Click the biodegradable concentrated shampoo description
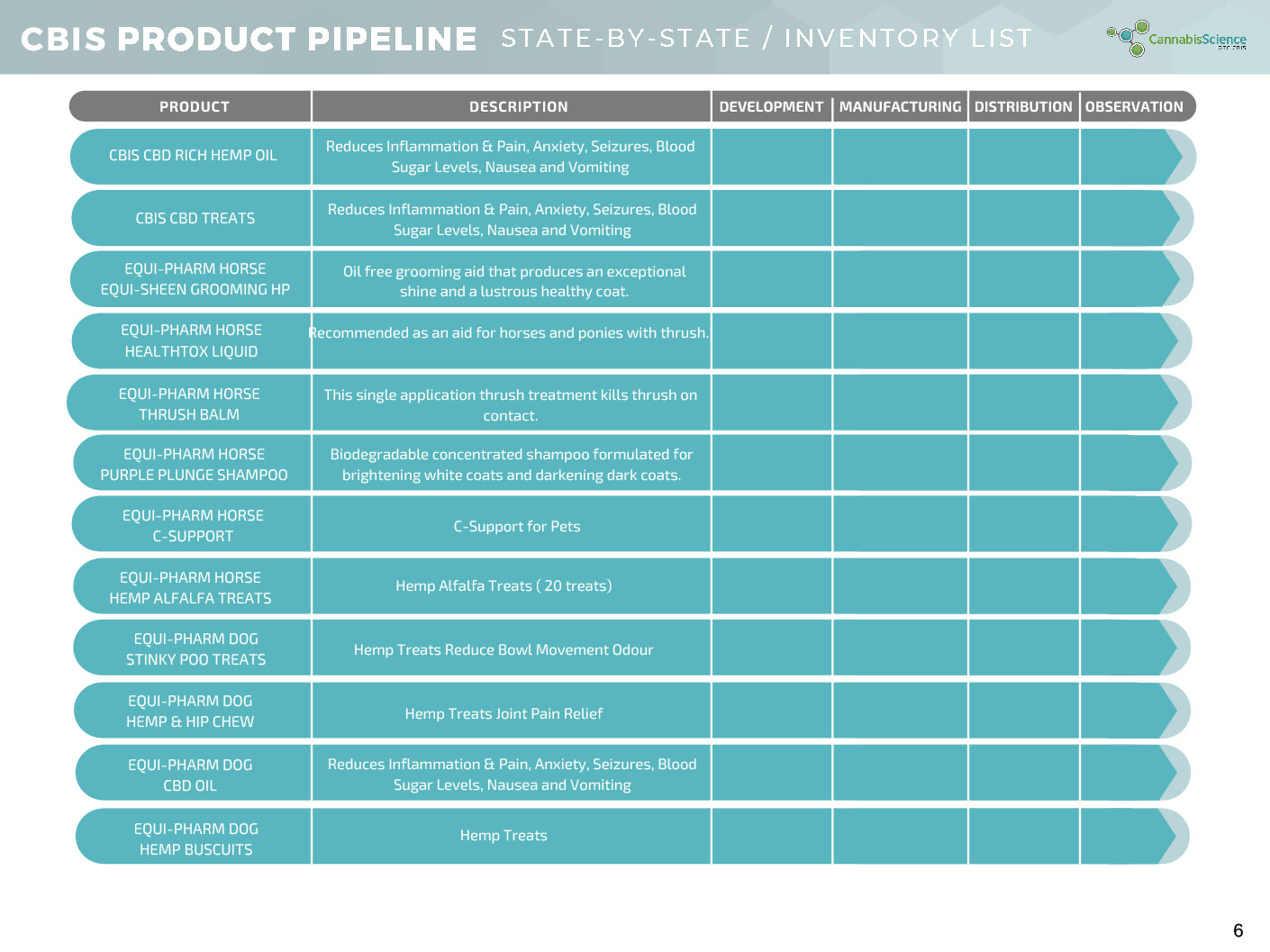 click(x=512, y=465)
